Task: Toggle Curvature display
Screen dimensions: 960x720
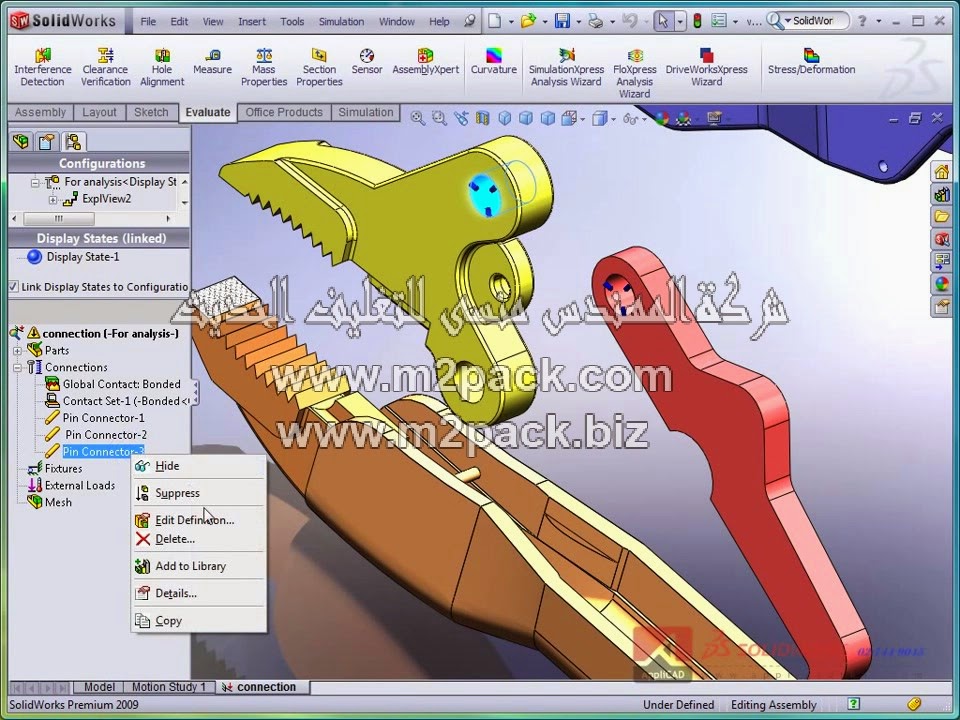Action: pos(493,62)
